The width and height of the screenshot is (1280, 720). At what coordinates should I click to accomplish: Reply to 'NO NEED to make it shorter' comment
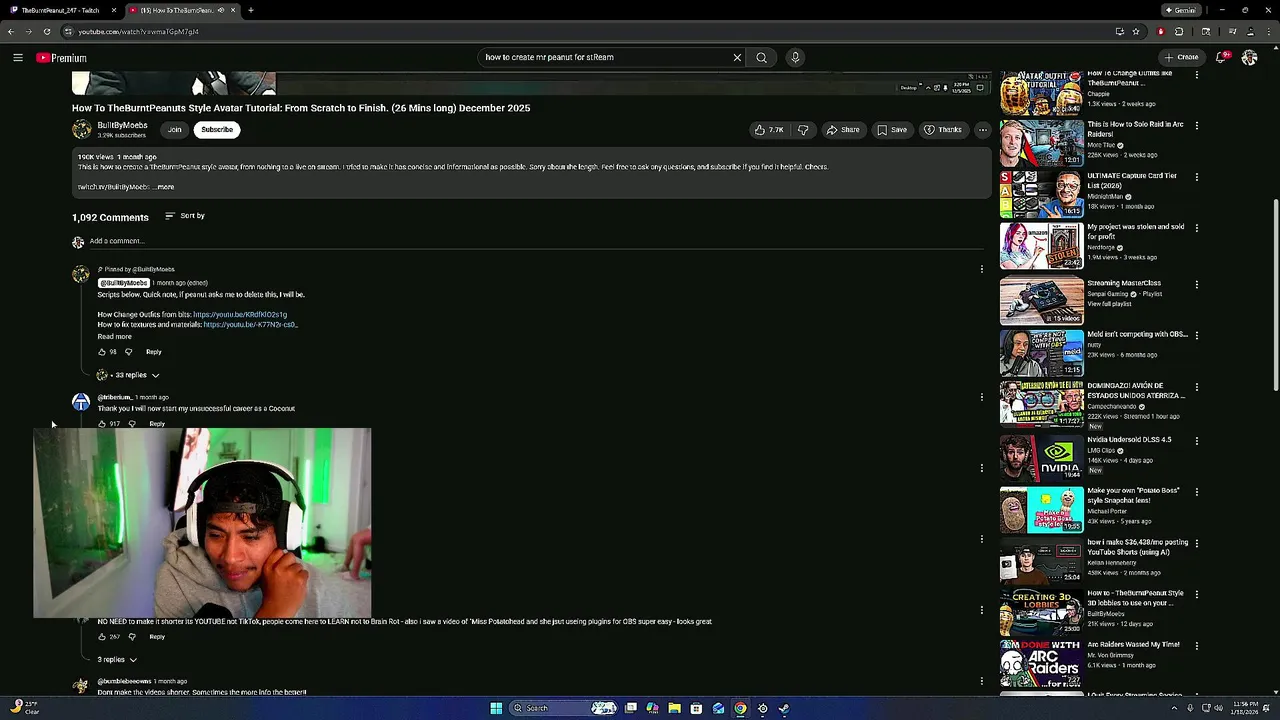click(157, 637)
